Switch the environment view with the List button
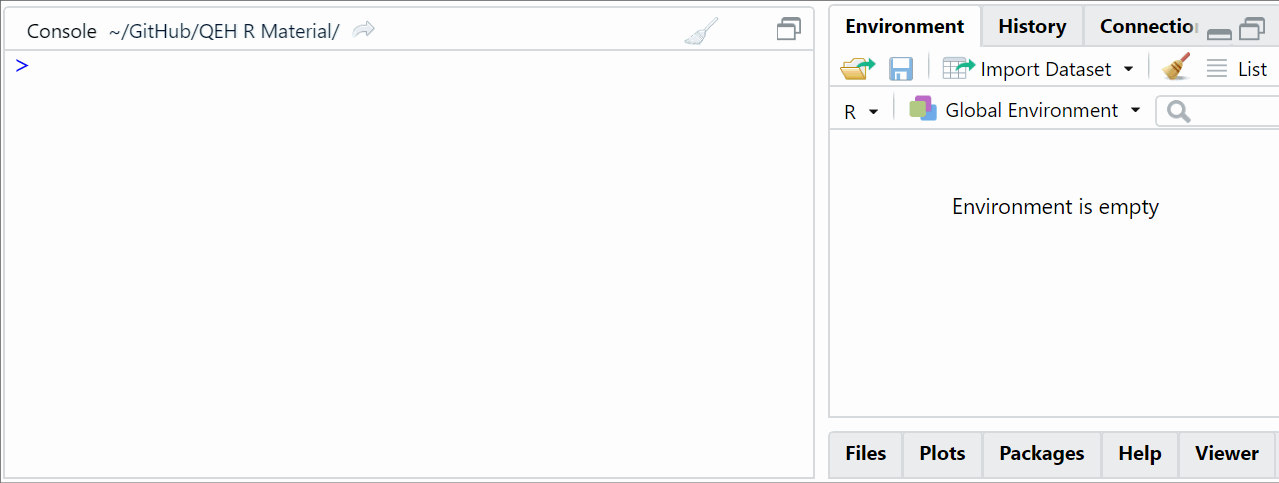1279x483 pixels. pyautogui.click(x=1237, y=69)
